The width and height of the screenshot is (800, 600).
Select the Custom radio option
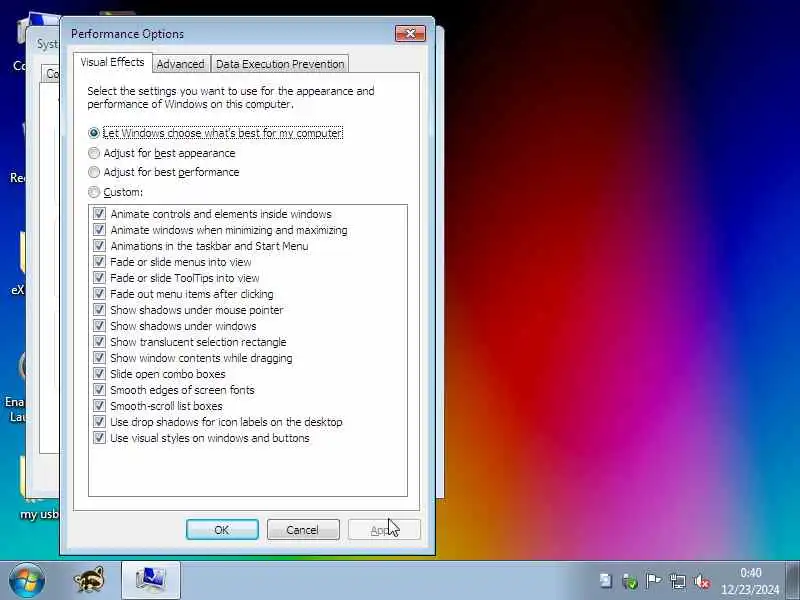[x=115, y=192]
